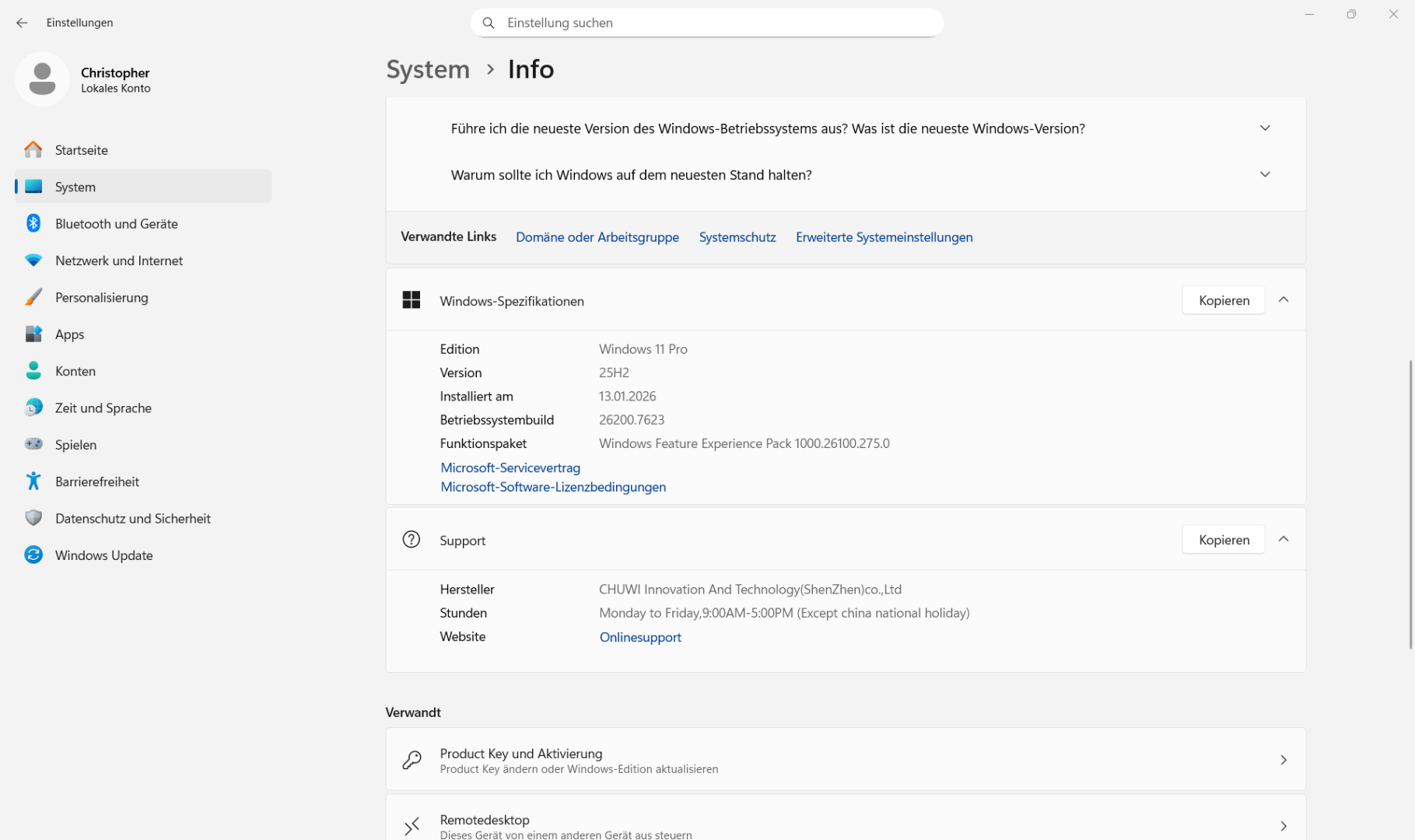Collapse the Support section chevron
Viewport: 1415px width, 840px height.
click(1284, 540)
